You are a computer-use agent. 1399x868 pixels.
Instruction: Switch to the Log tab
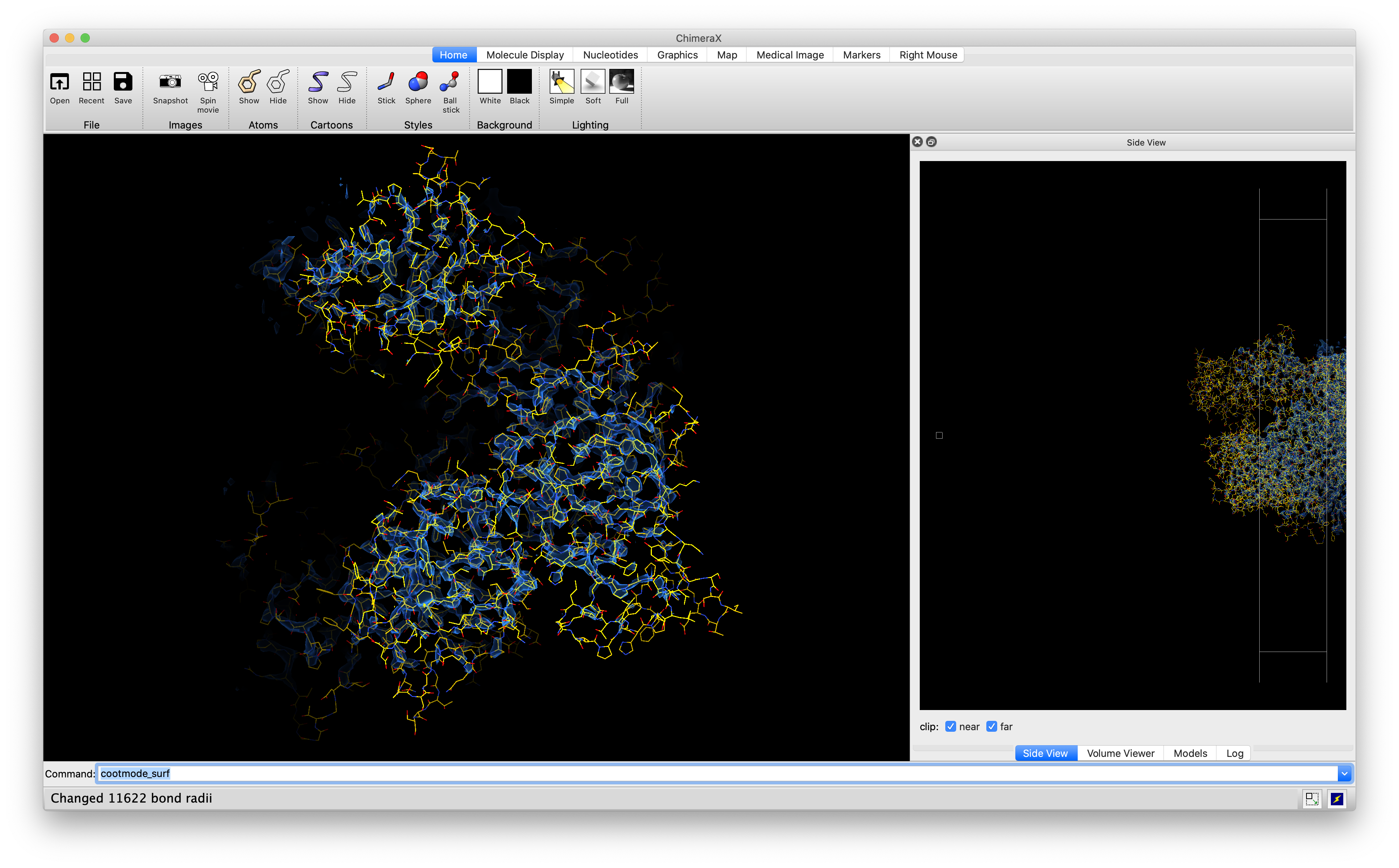(1234, 753)
